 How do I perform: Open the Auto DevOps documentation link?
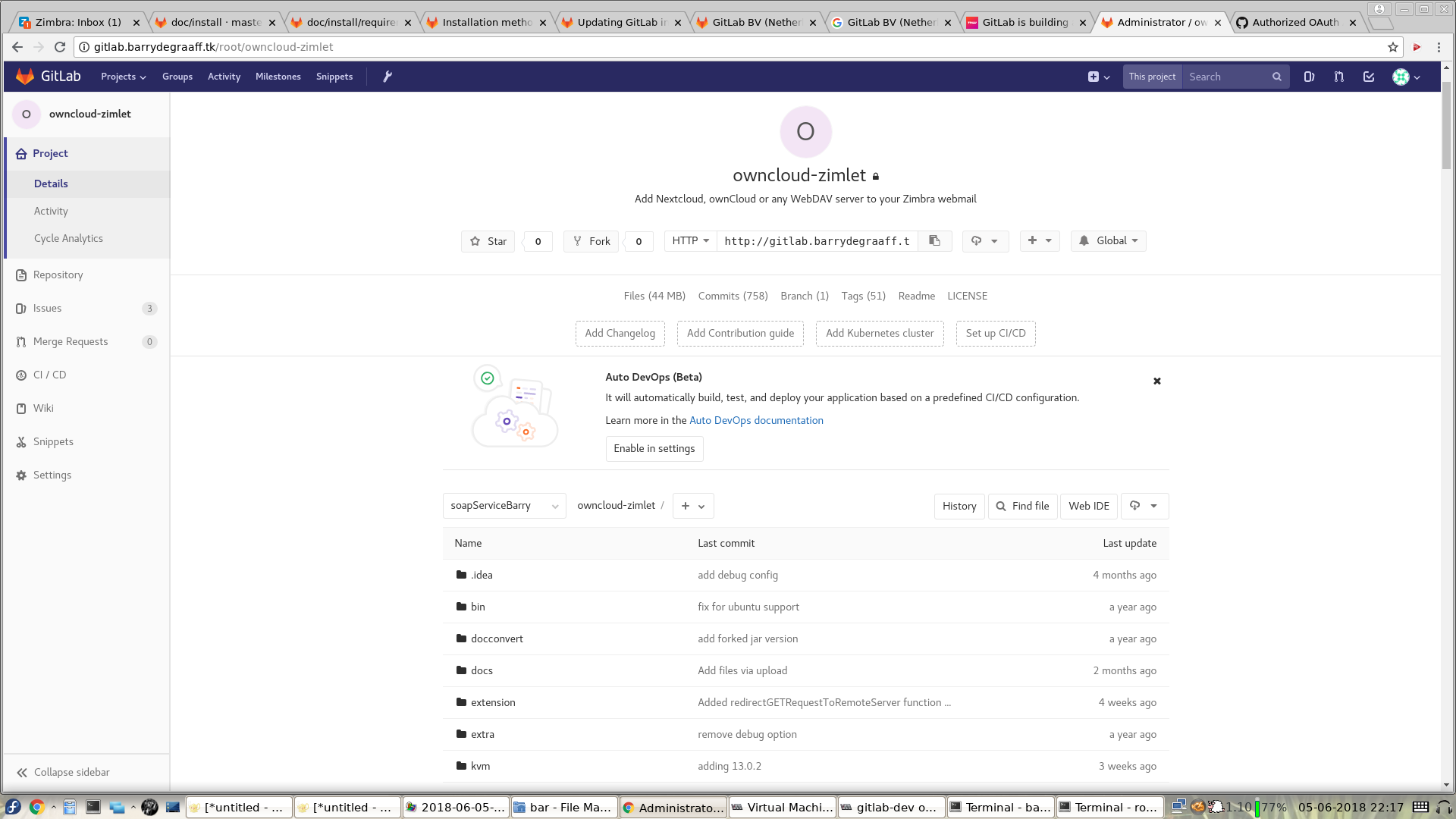(x=755, y=421)
